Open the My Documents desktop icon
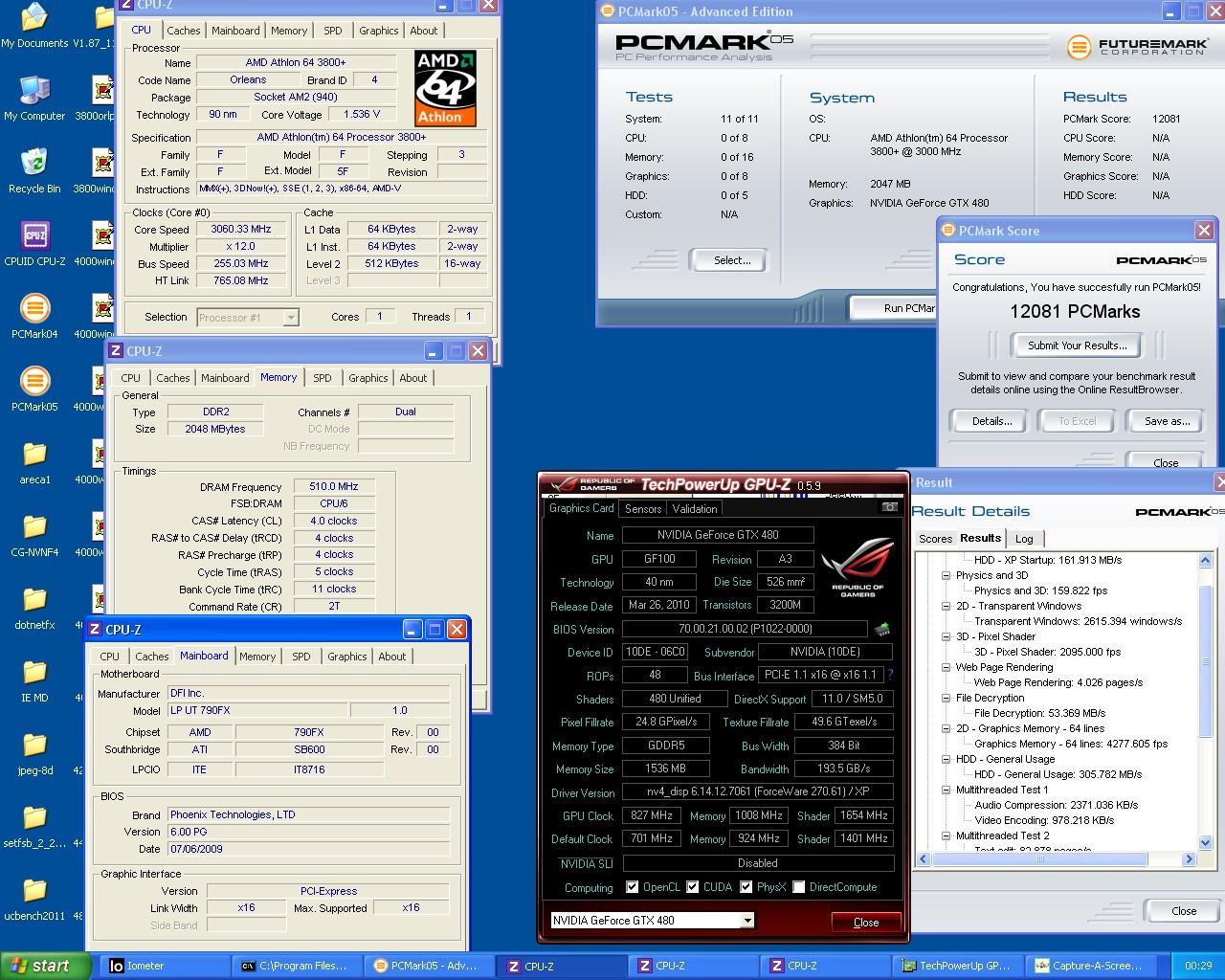Screen dimensions: 1225x980 (34, 25)
